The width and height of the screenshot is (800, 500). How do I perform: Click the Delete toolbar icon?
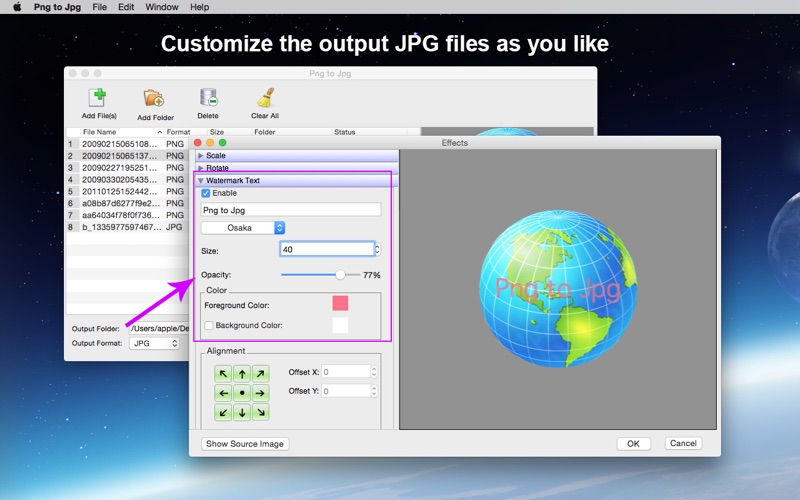coord(208,97)
